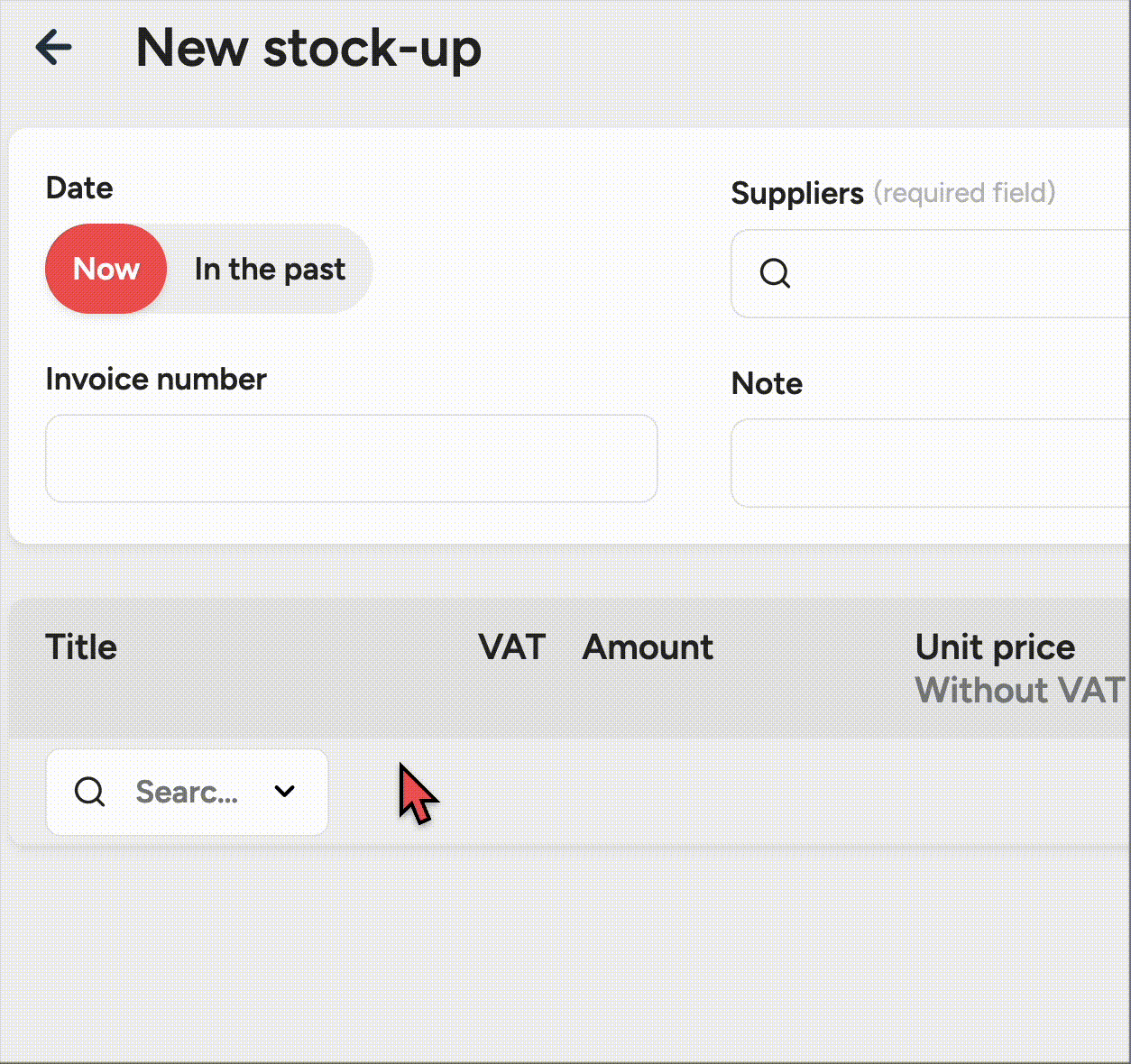Click the back arrow icon

coord(53,48)
